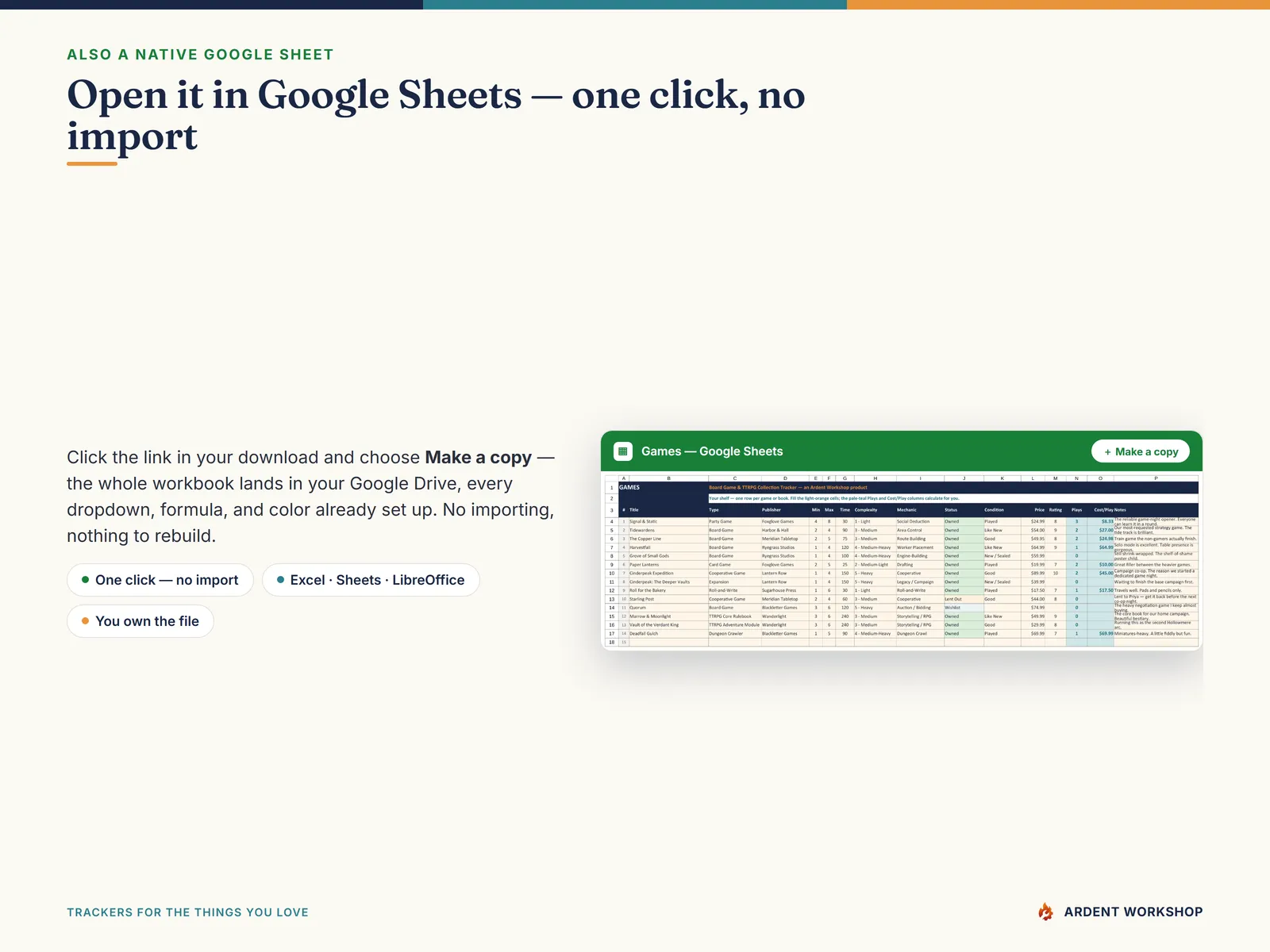Select the 'One click — no import' pill
Image resolution: width=1270 pixels, height=952 pixels.
click(160, 580)
